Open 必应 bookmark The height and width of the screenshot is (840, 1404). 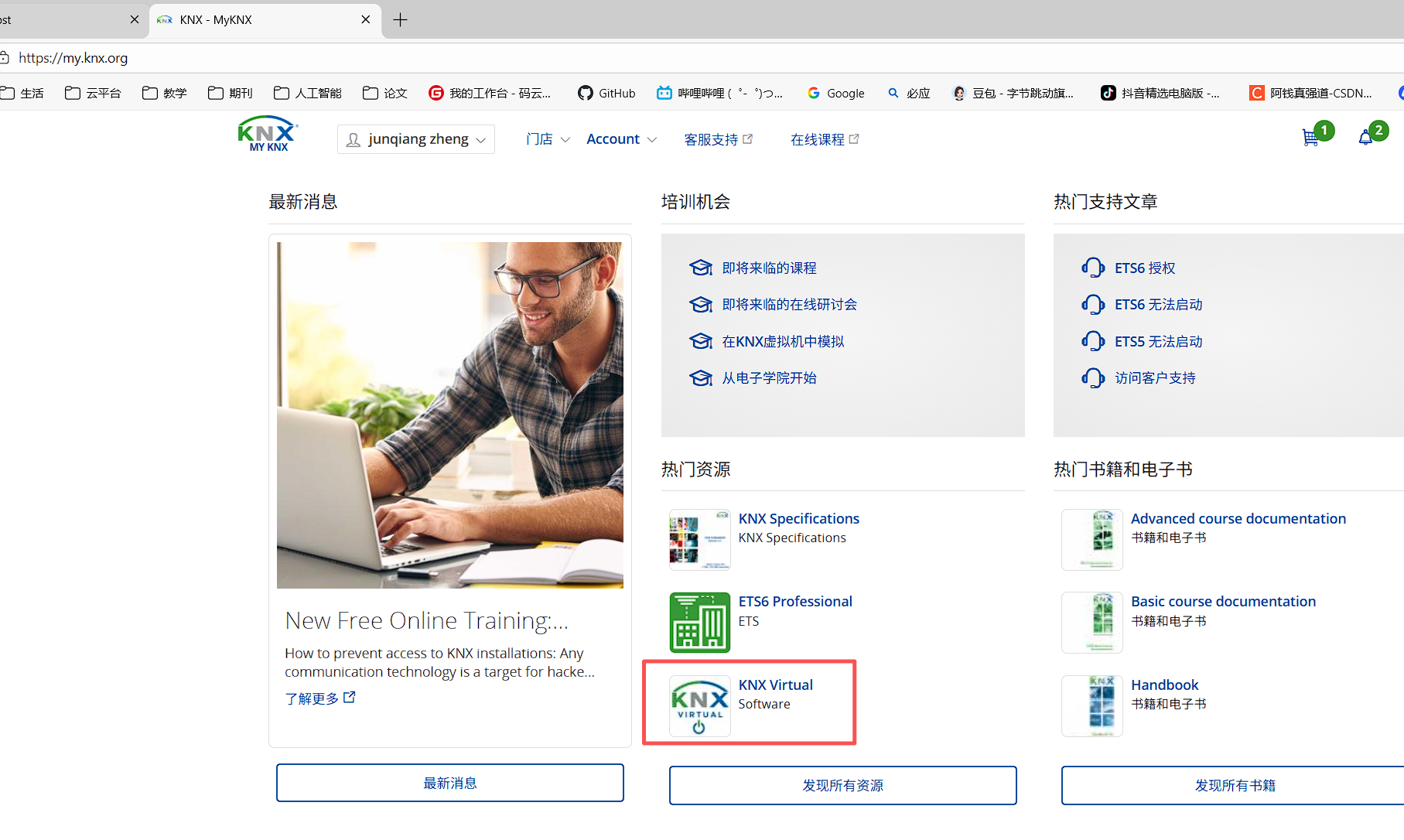(908, 93)
